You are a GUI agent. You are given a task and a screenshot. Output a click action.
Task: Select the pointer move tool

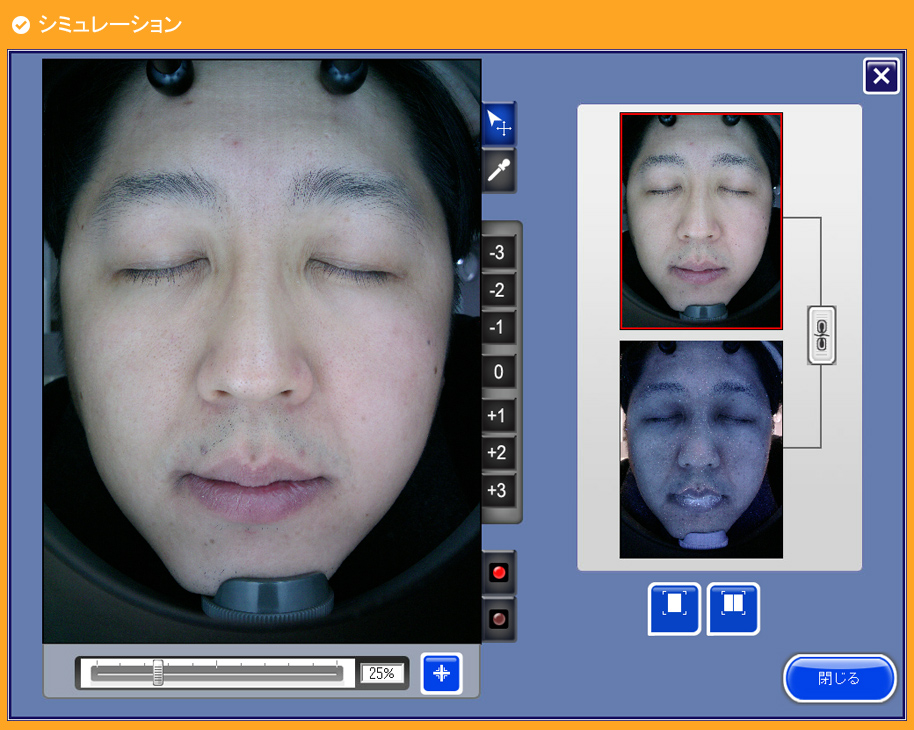[x=498, y=124]
